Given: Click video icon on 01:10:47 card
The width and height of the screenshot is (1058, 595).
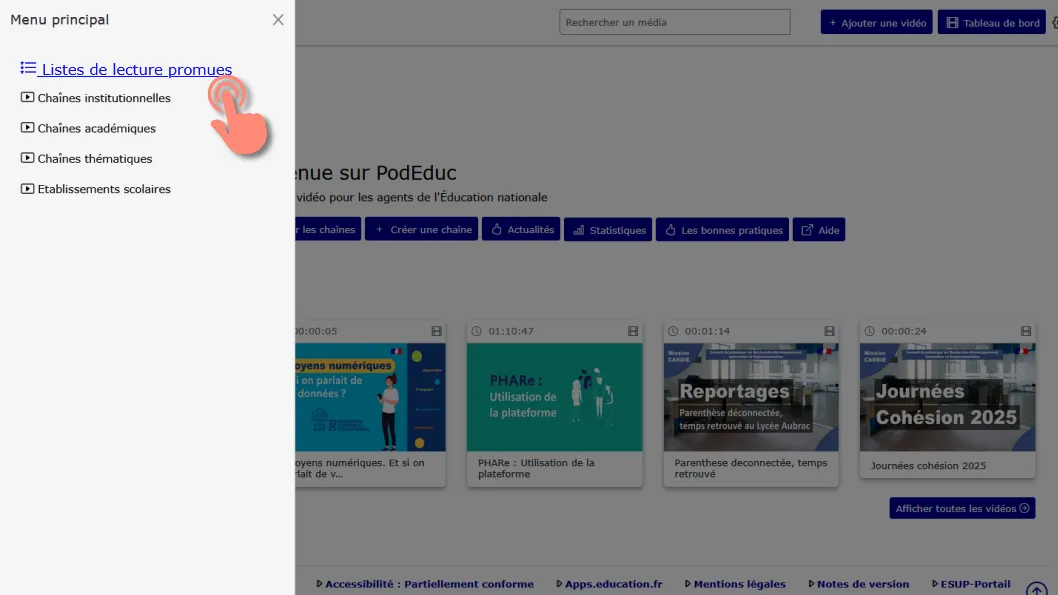Looking at the screenshot, I should (x=633, y=331).
